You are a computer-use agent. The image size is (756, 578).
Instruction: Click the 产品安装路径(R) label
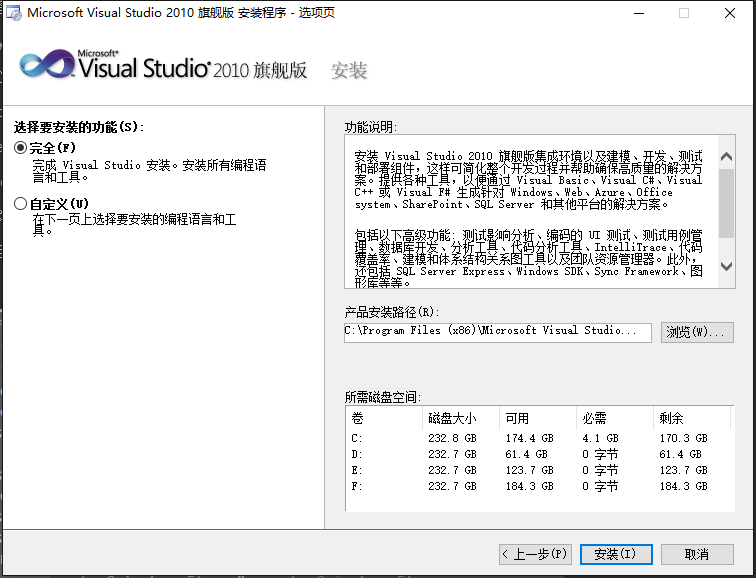[x=392, y=312]
